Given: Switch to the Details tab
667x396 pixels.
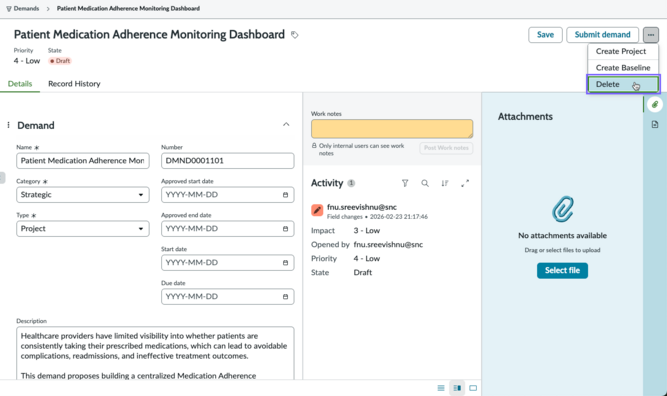Looking at the screenshot, I should click(20, 83).
